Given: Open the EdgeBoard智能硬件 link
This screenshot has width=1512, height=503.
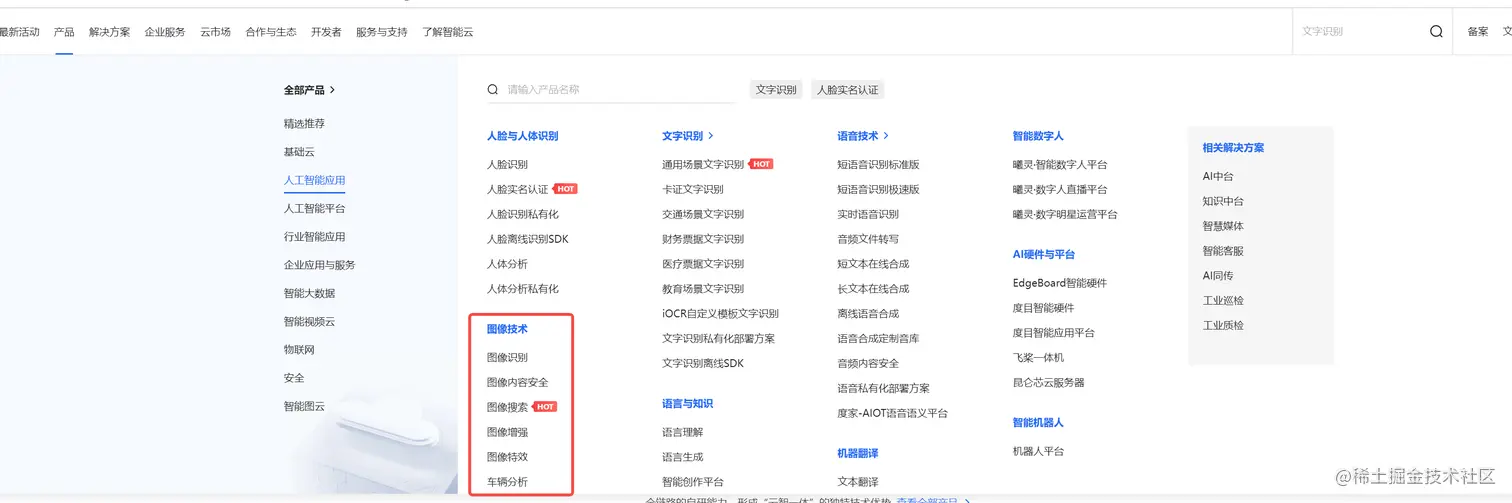Looking at the screenshot, I should click(1060, 283).
